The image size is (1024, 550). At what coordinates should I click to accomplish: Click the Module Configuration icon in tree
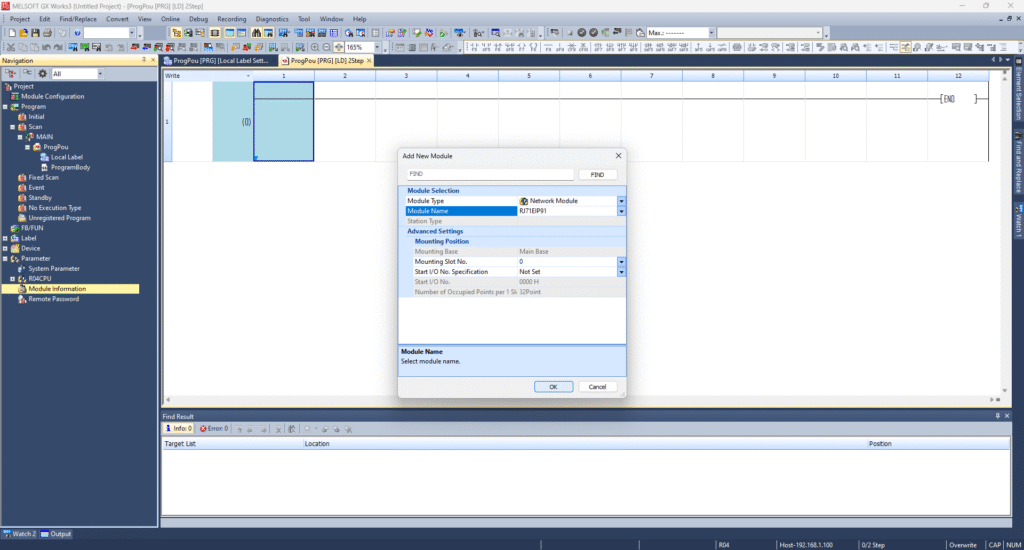(14, 97)
